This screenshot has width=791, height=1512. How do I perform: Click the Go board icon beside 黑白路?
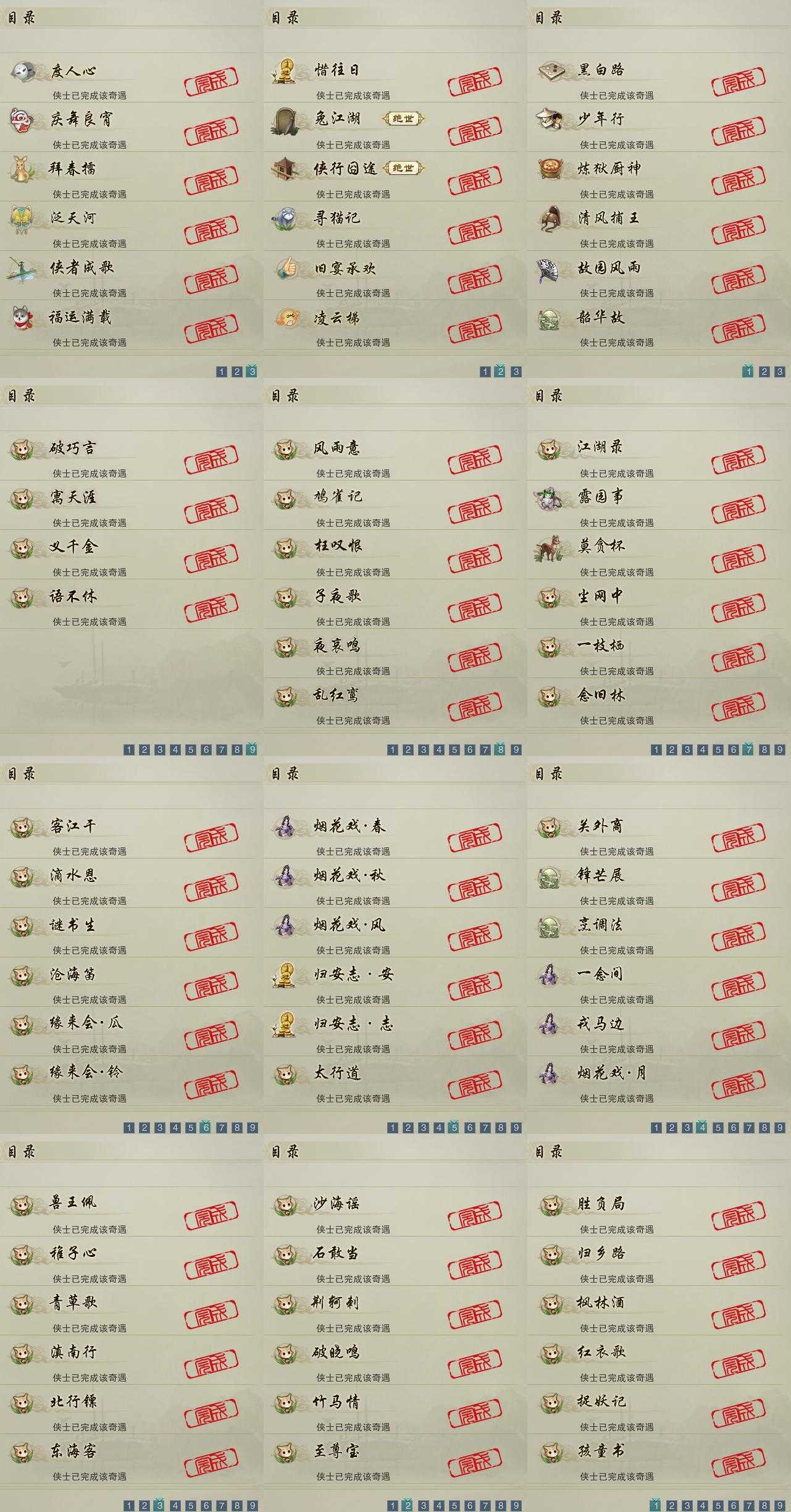pos(551,70)
